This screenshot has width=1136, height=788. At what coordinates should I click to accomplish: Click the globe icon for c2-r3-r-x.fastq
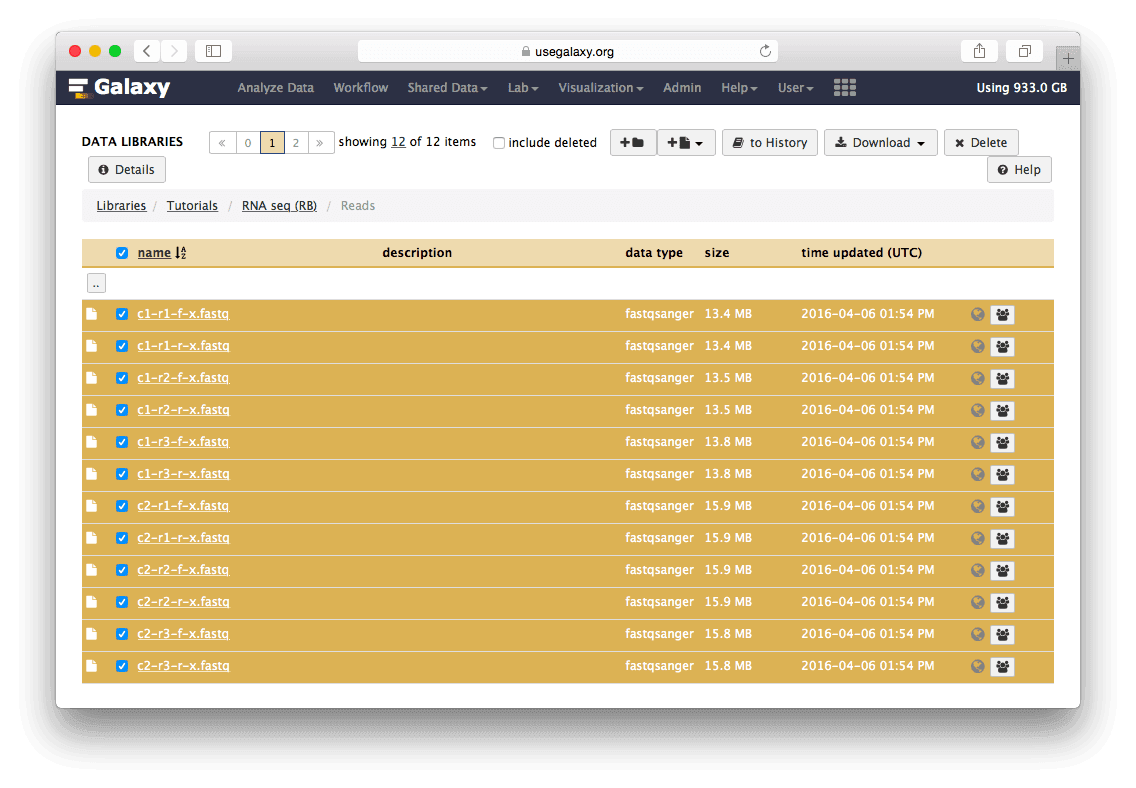(978, 667)
